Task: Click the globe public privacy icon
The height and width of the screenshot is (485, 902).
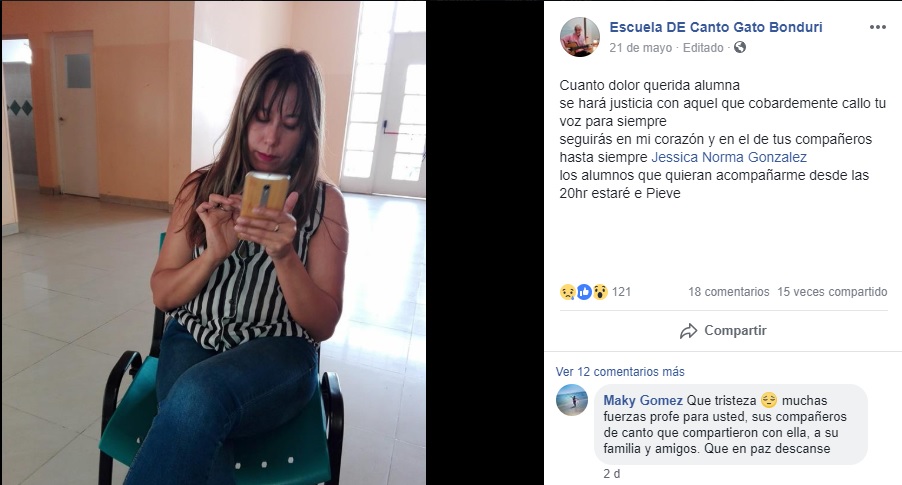Action: [740, 47]
